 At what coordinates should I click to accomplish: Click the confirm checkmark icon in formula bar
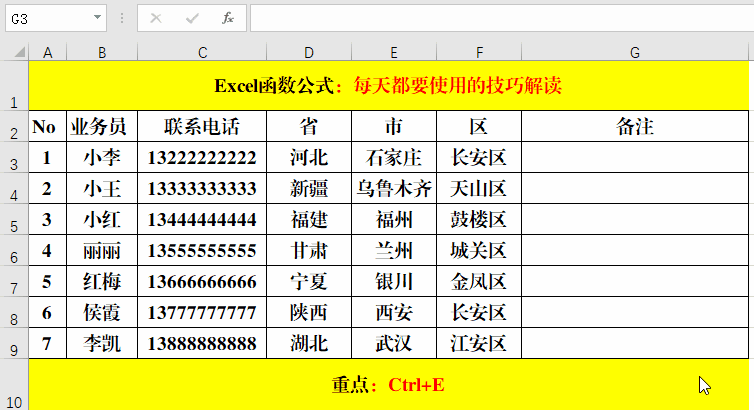[x=192, y=18]
